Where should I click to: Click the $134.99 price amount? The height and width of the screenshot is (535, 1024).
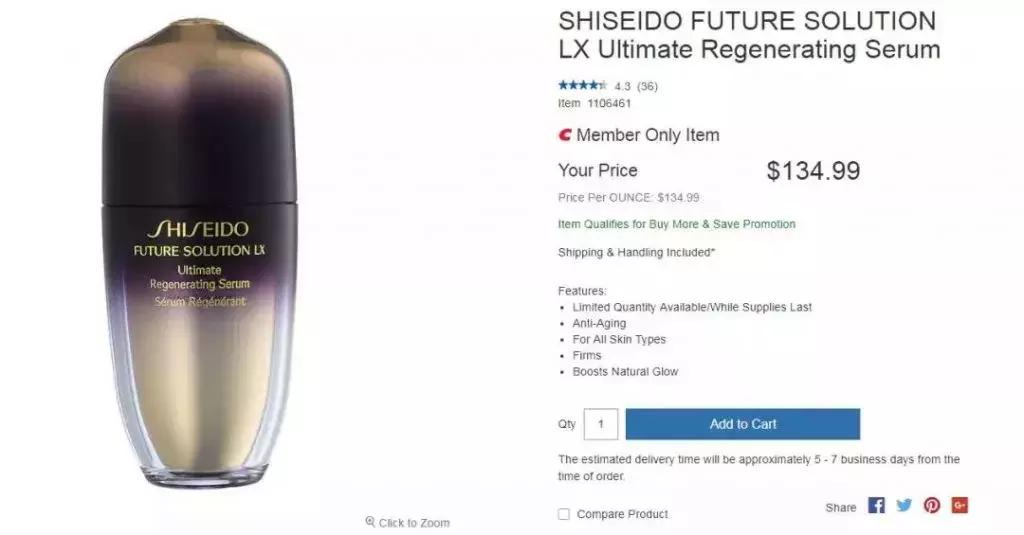[813, 171]
